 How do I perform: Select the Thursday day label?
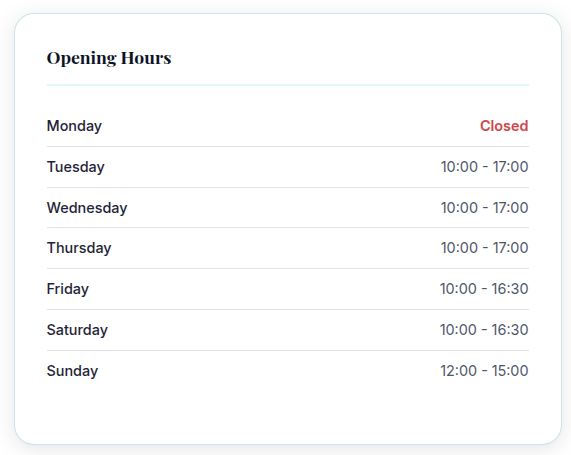click(x=79, y=248)
